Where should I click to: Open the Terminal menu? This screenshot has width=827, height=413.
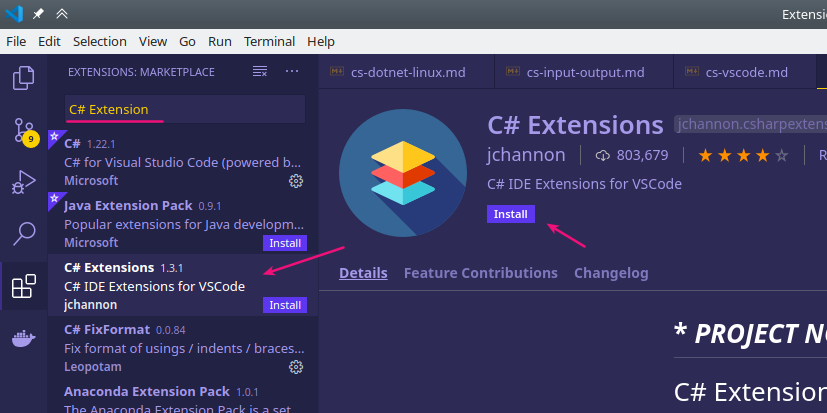click(269, 41)
